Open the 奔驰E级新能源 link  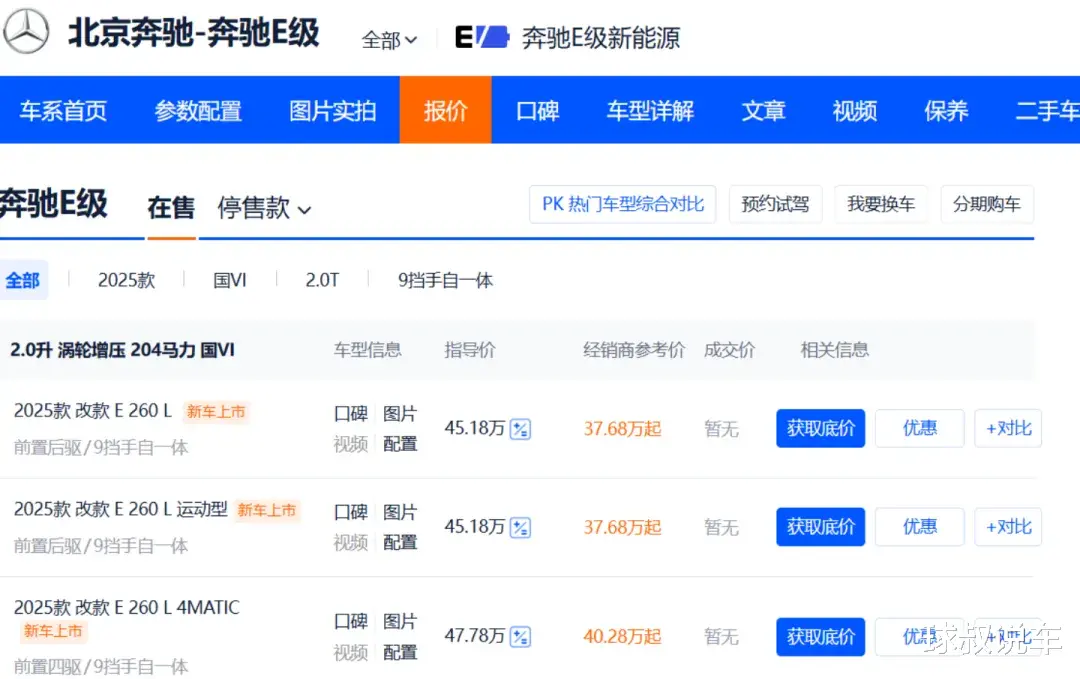[x=601, y=38]
